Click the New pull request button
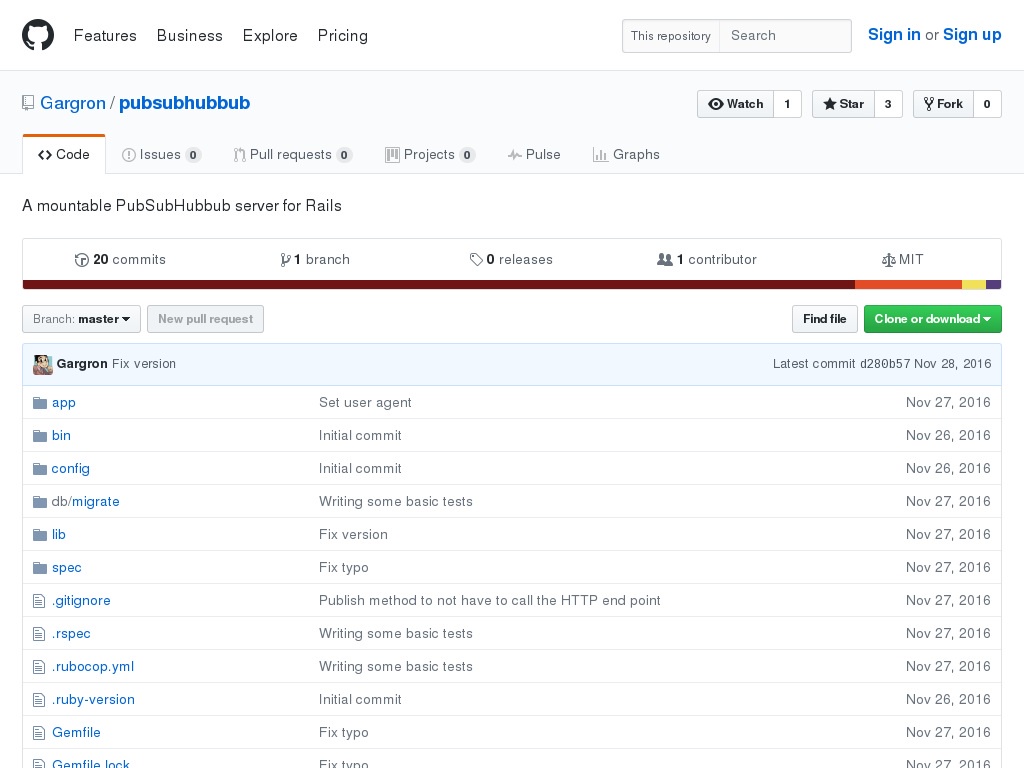The width and height of the screenshot is (1024, 768). 206,319
